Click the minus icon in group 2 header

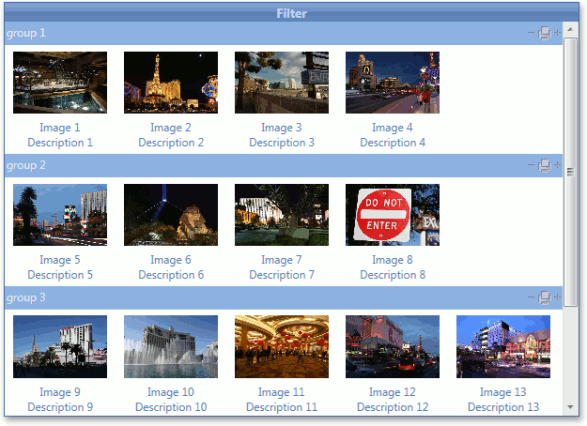click(x=531, y=165)
